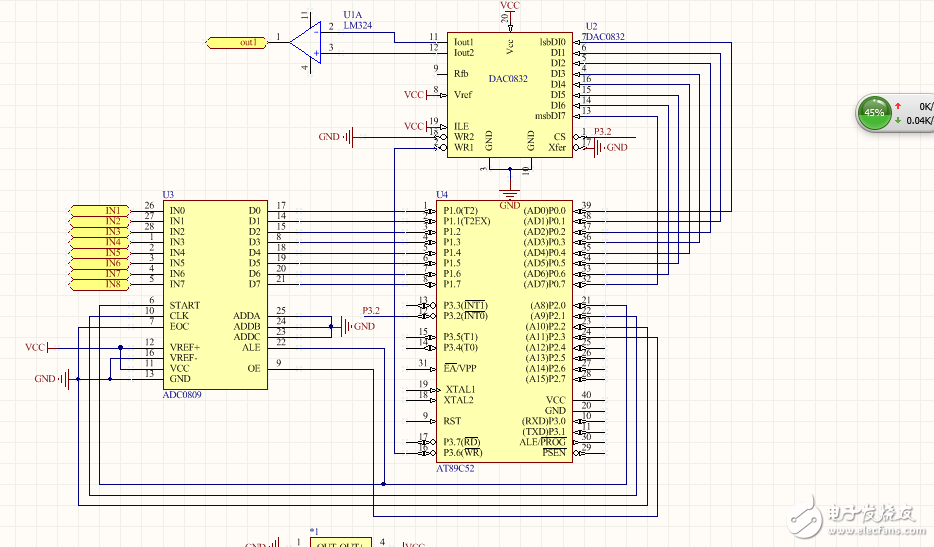
Task: Click the PSEN pin name
Action: [554, 452]
